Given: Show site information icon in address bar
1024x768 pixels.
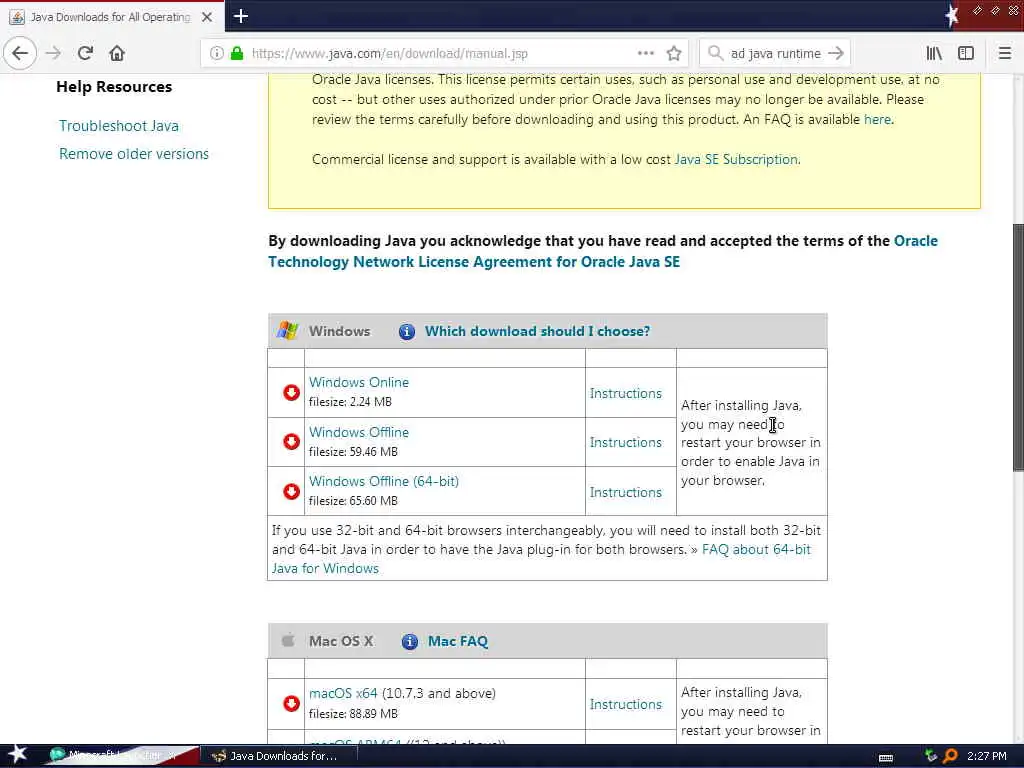Looking at the screenshot, I should [217, 54].
